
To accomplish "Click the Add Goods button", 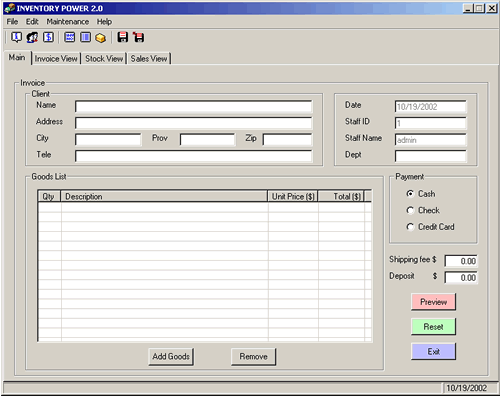I will pyautogui.click(x=171, y=357).
